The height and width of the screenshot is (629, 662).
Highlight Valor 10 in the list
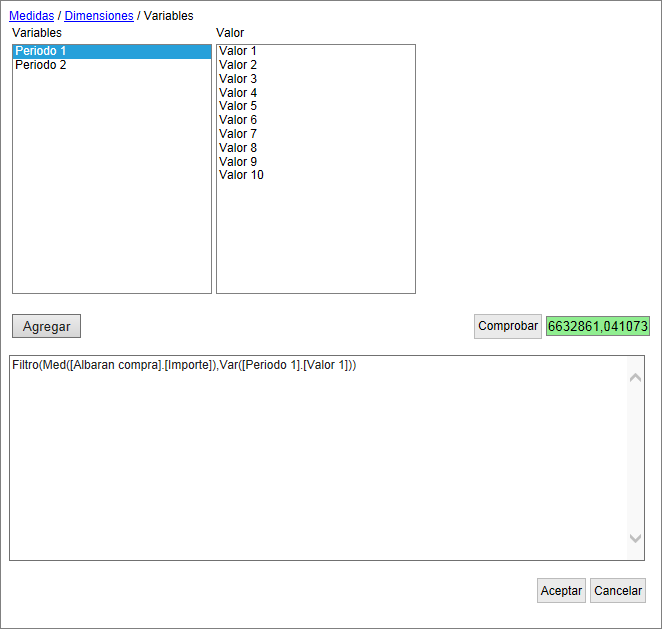241,175
